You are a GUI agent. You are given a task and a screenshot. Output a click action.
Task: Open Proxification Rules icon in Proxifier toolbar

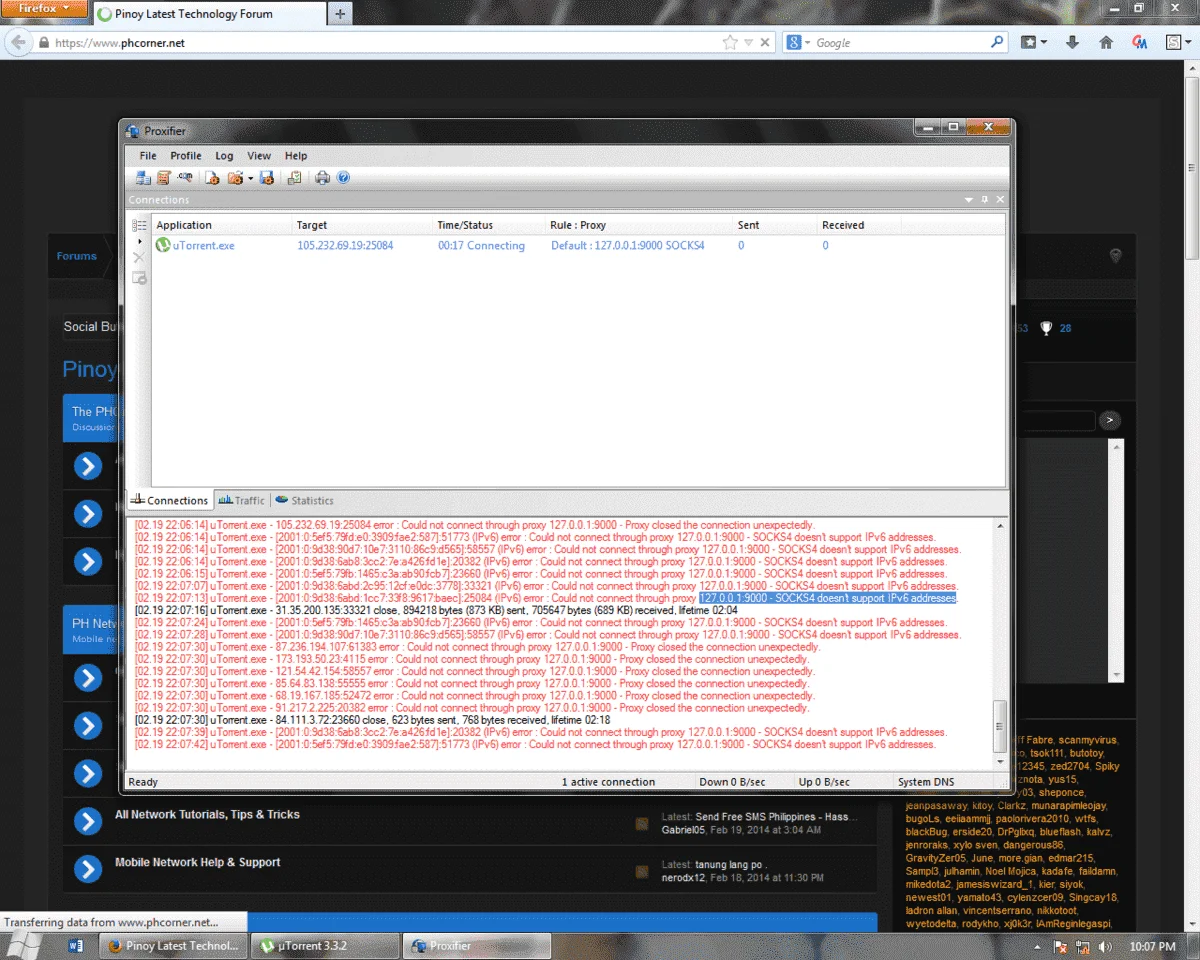point(163,178)
